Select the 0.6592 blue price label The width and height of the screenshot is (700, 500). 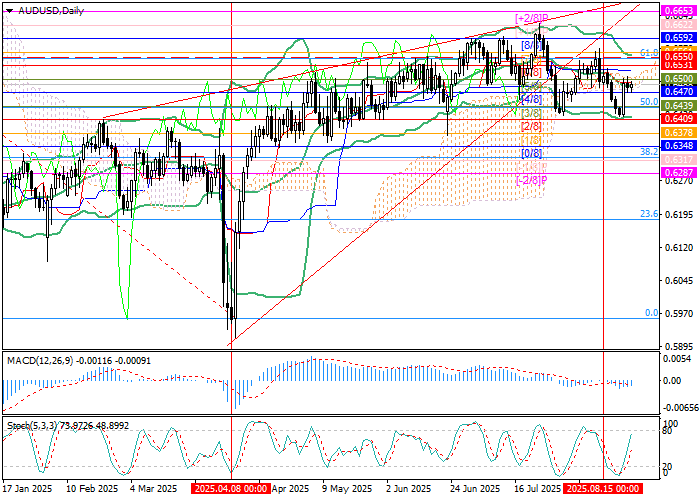click(679, 38)
